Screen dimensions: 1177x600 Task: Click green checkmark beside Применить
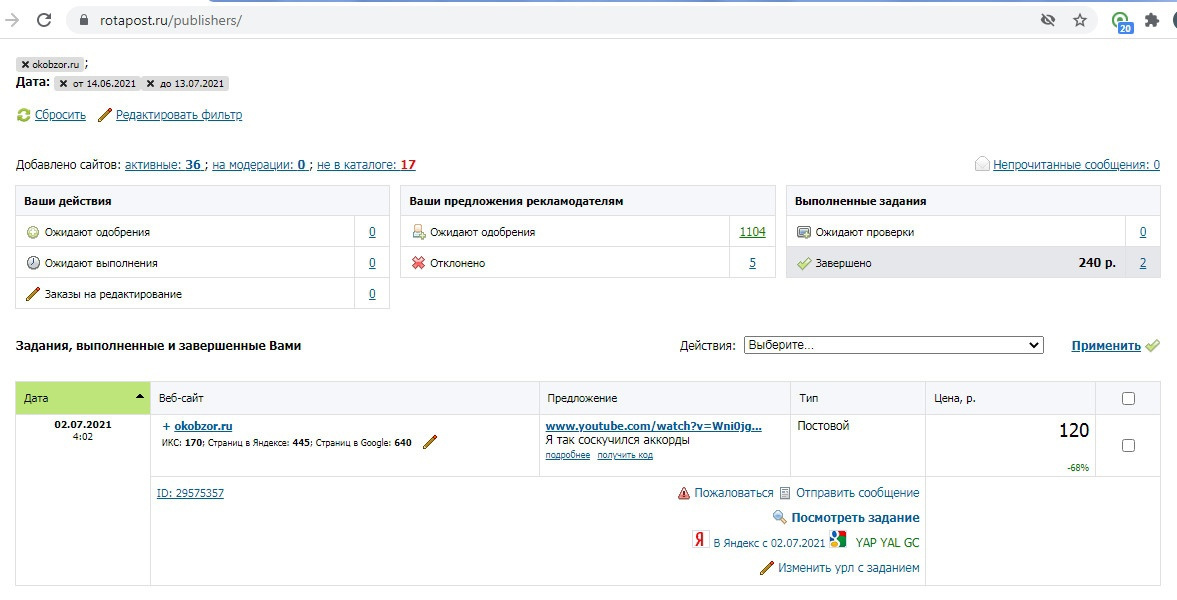[1152, 345]
